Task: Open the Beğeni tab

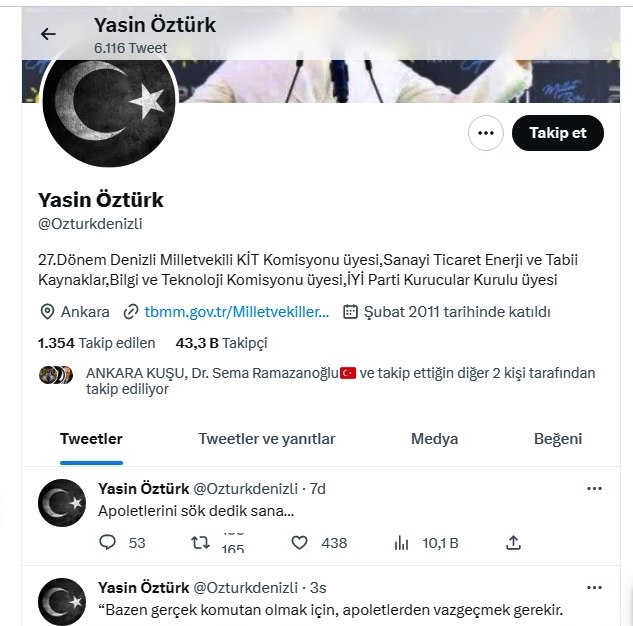Action: point(557,439)
